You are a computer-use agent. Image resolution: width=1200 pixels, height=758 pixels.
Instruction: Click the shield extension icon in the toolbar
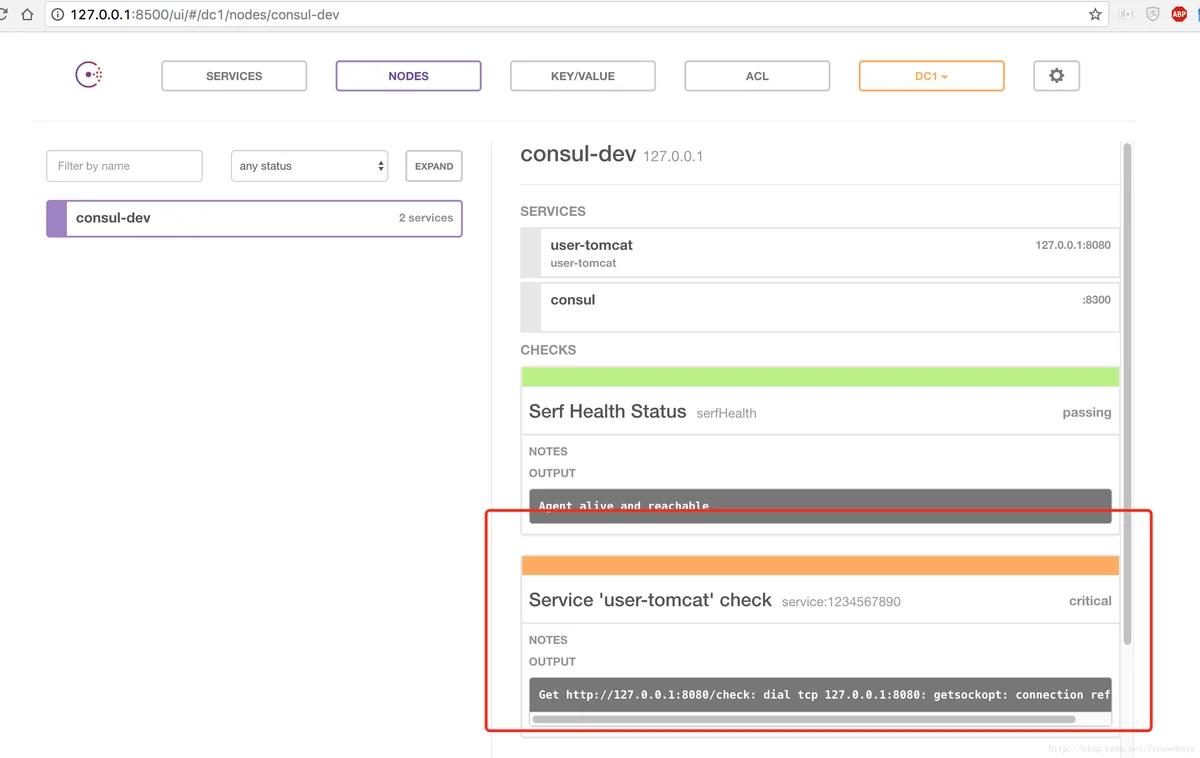point(1153,15)
